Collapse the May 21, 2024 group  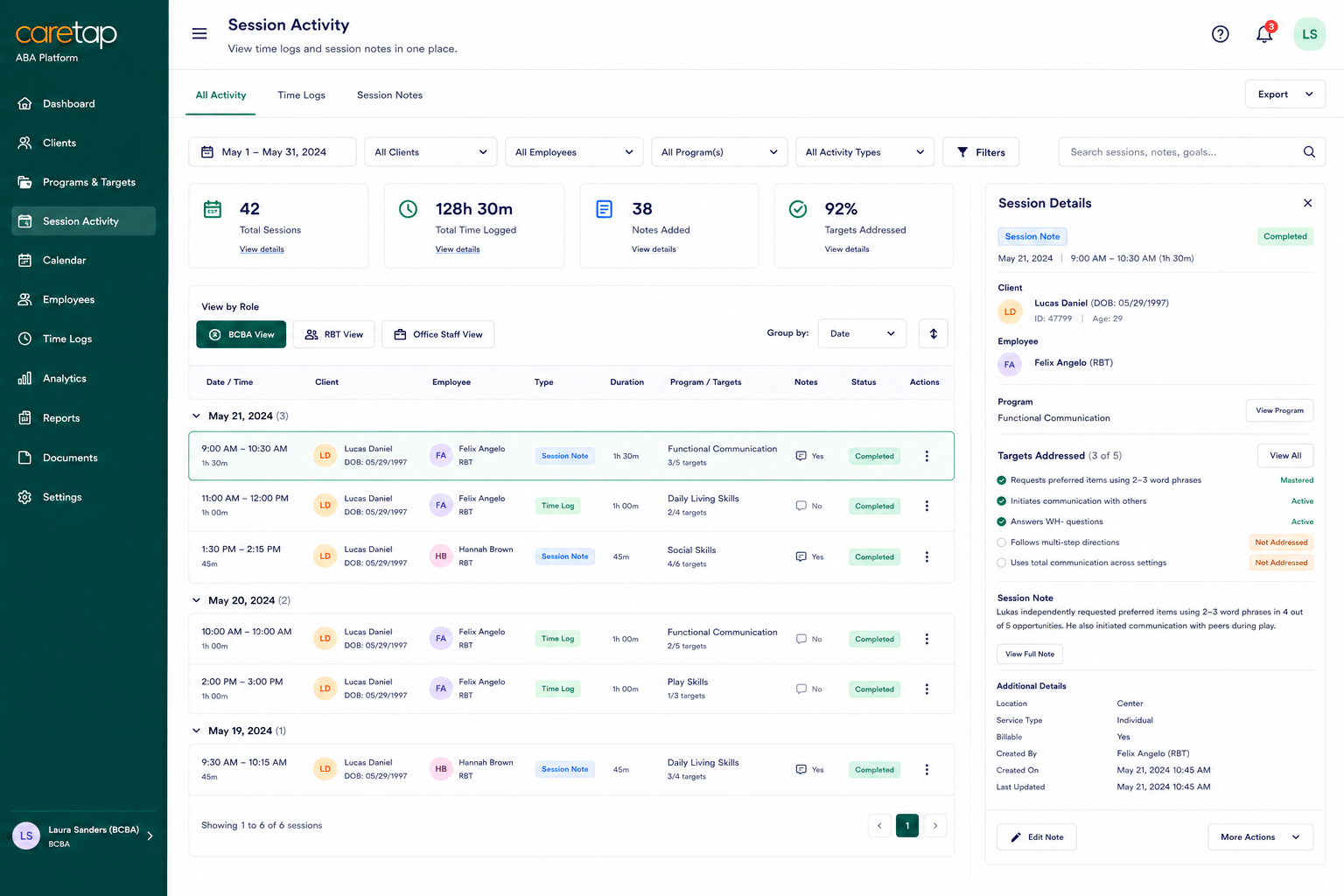tap(196, 416)
